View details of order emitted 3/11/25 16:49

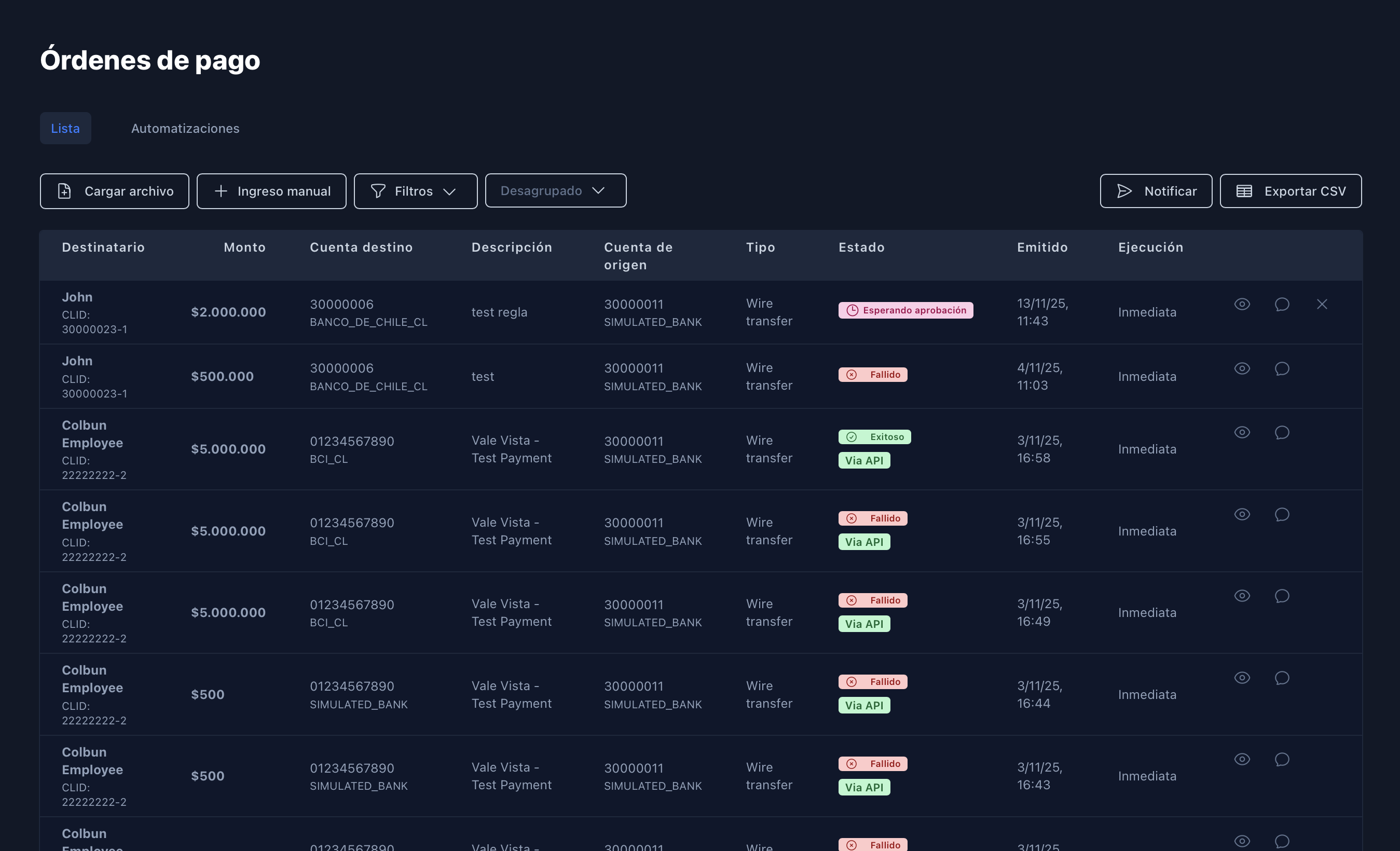1242,595
